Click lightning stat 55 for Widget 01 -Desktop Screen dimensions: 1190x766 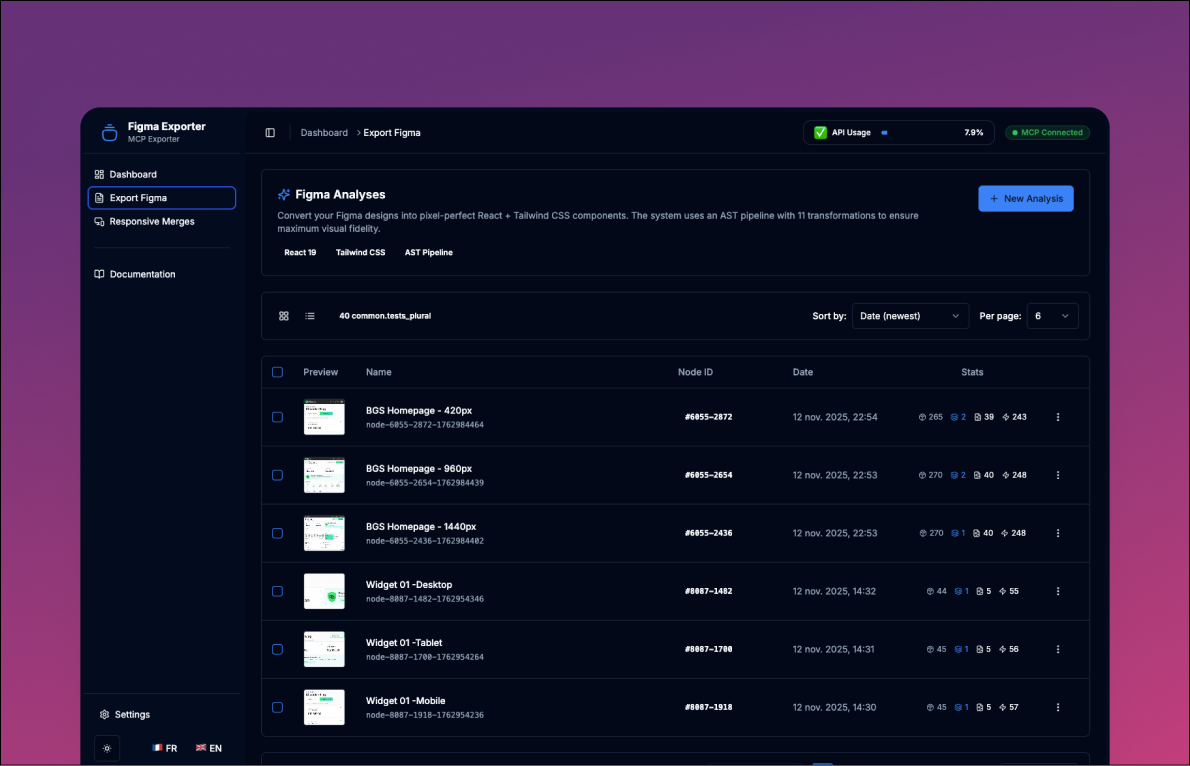[x=1009, y=591]
